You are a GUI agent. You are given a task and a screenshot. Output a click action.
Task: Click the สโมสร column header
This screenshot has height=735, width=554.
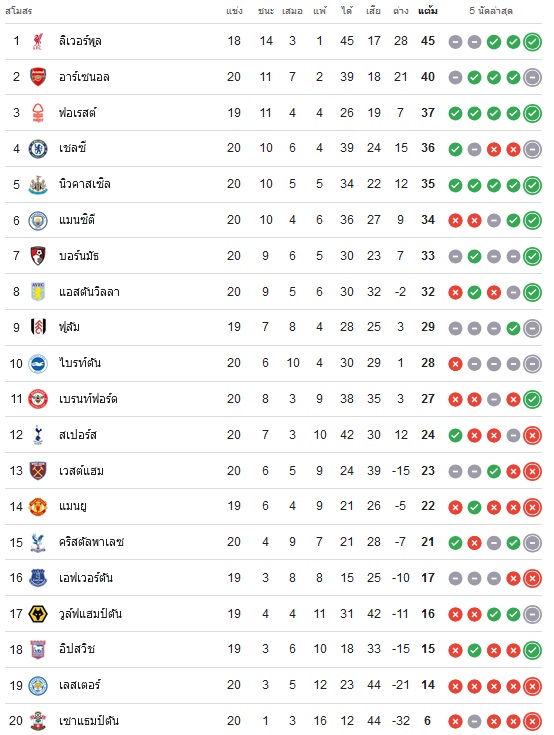tap(18, 10)
